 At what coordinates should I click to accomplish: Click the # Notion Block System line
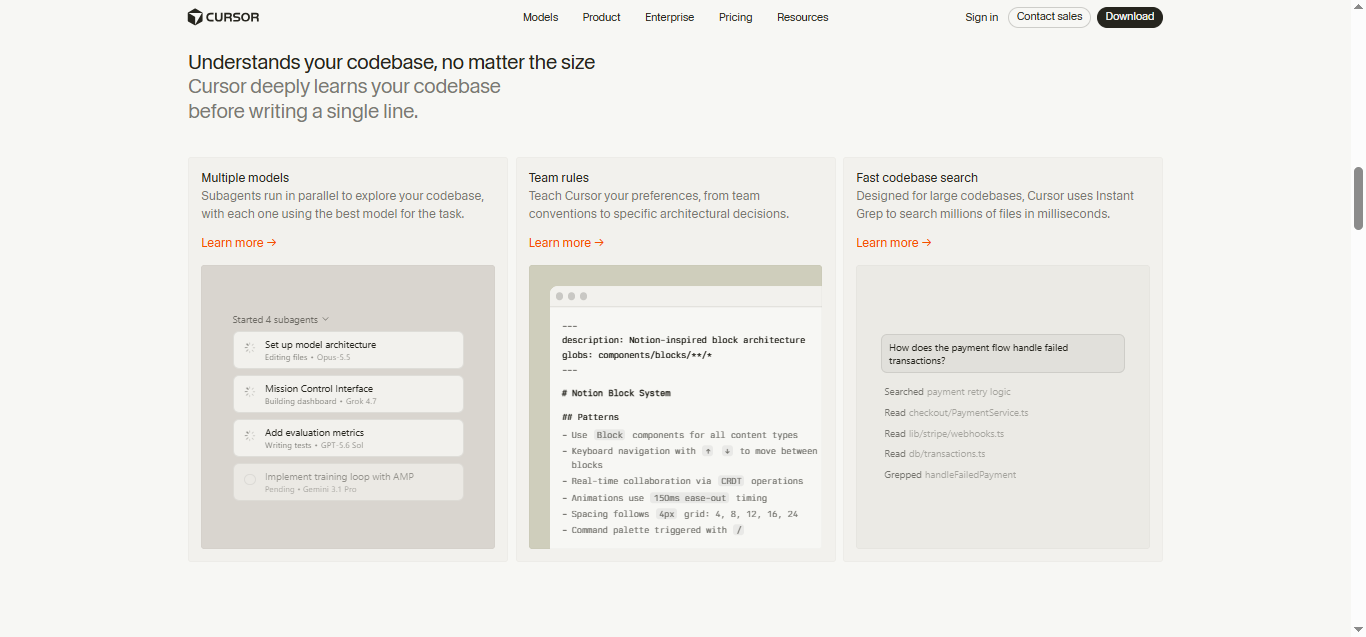(616, 393)
